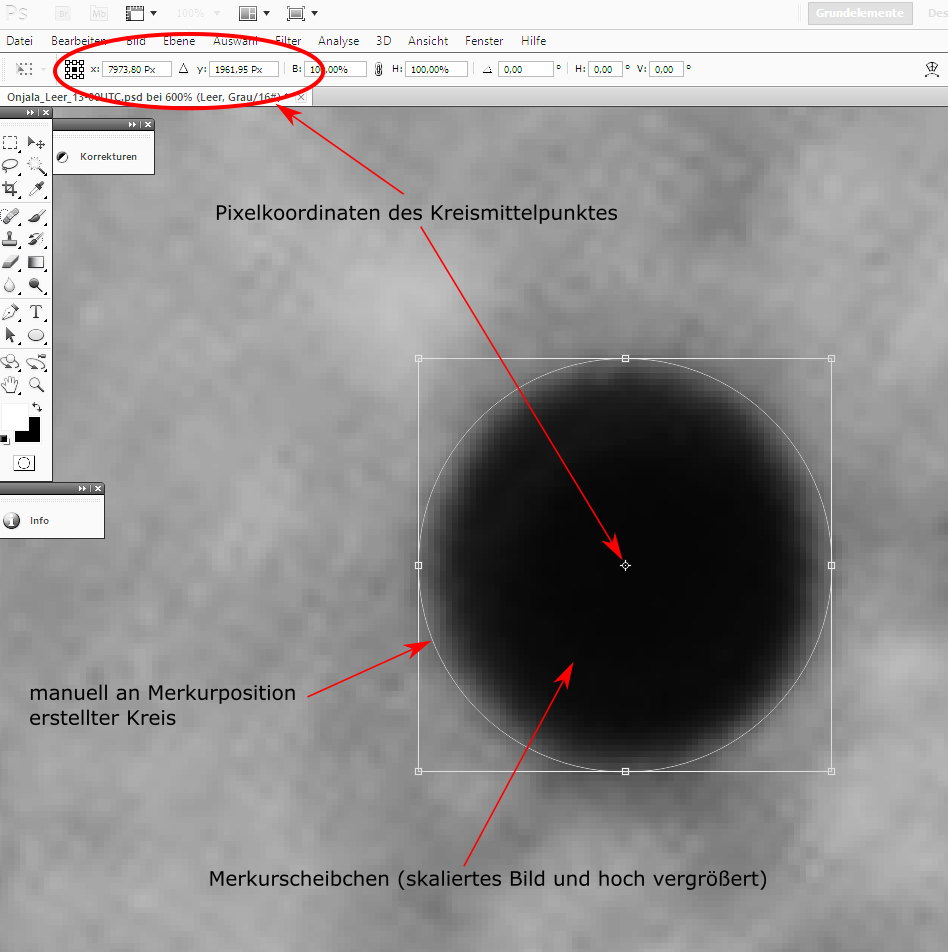Select the Horizontal Type tool
Image resolution: width=948 pixels, height=952 pixels.
[x=37, y=312]
